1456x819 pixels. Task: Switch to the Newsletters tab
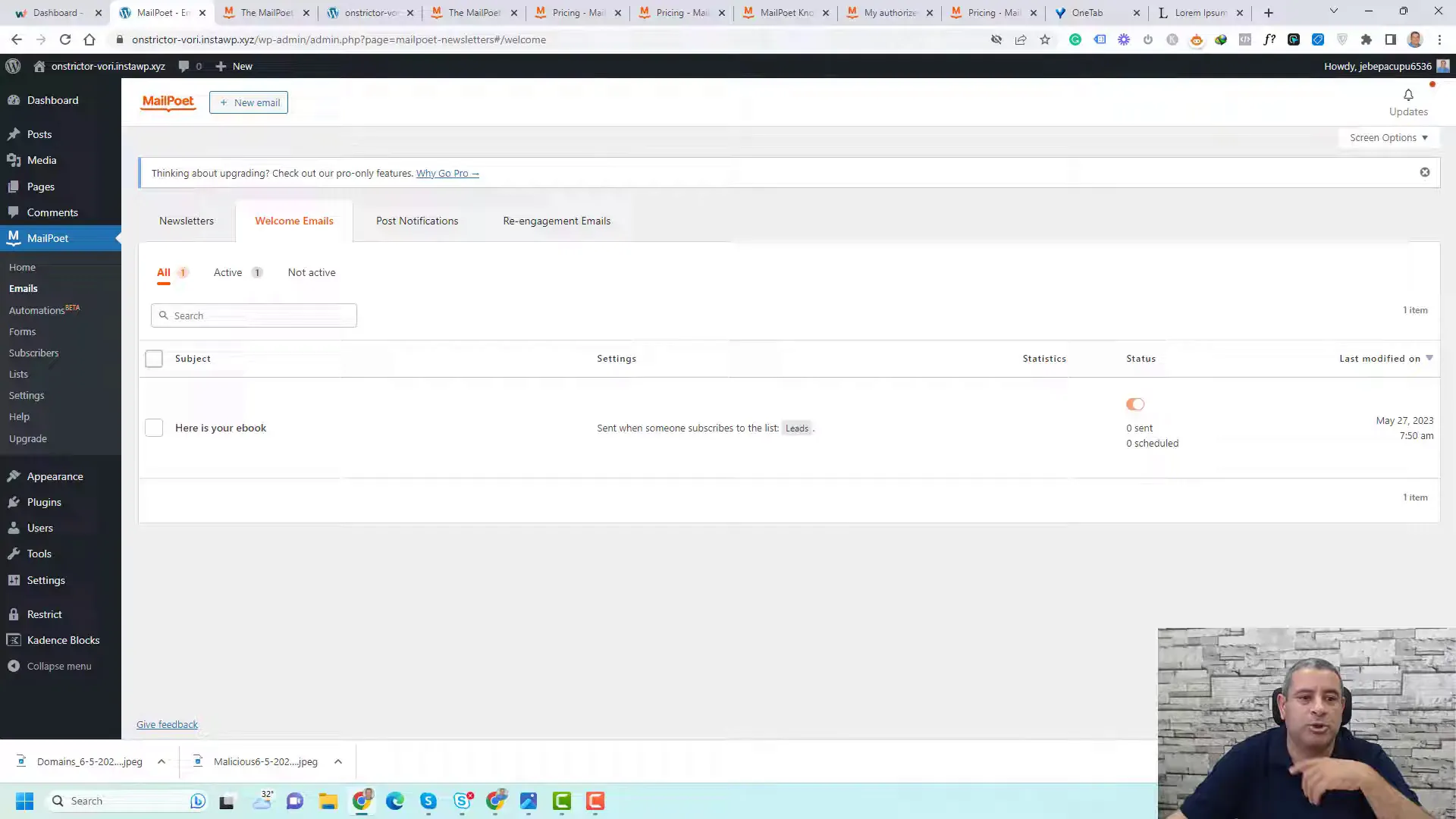click(186, 221)
